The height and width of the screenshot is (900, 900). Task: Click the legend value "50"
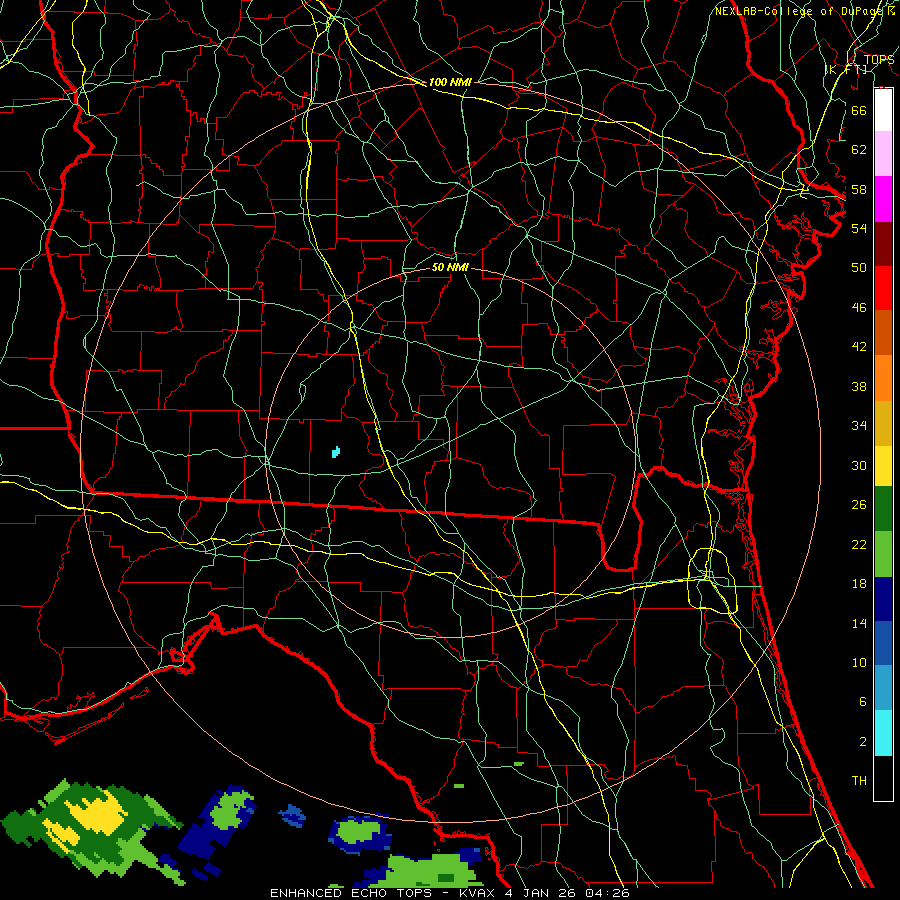pos(859,267)
